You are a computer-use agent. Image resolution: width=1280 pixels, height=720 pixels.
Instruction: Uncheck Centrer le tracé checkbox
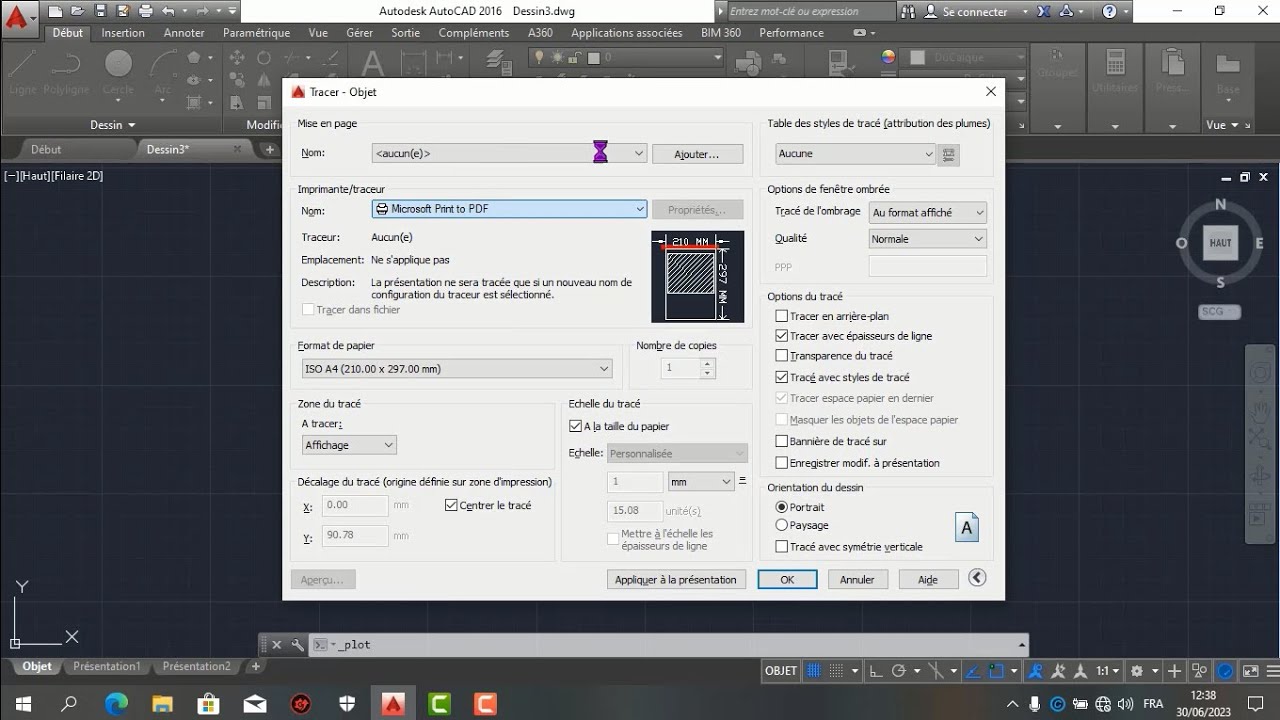451,505
